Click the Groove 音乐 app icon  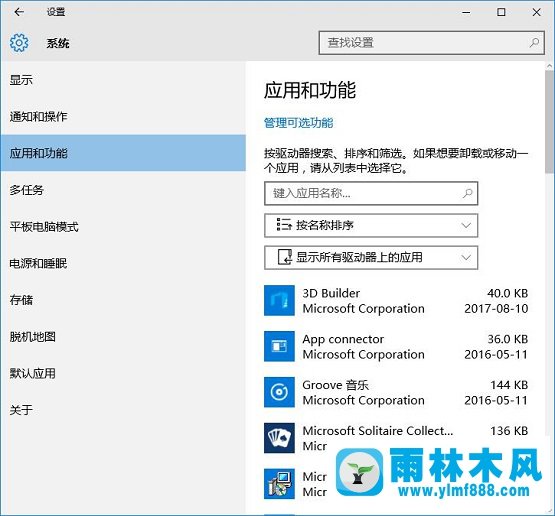(x=279, y=392)
